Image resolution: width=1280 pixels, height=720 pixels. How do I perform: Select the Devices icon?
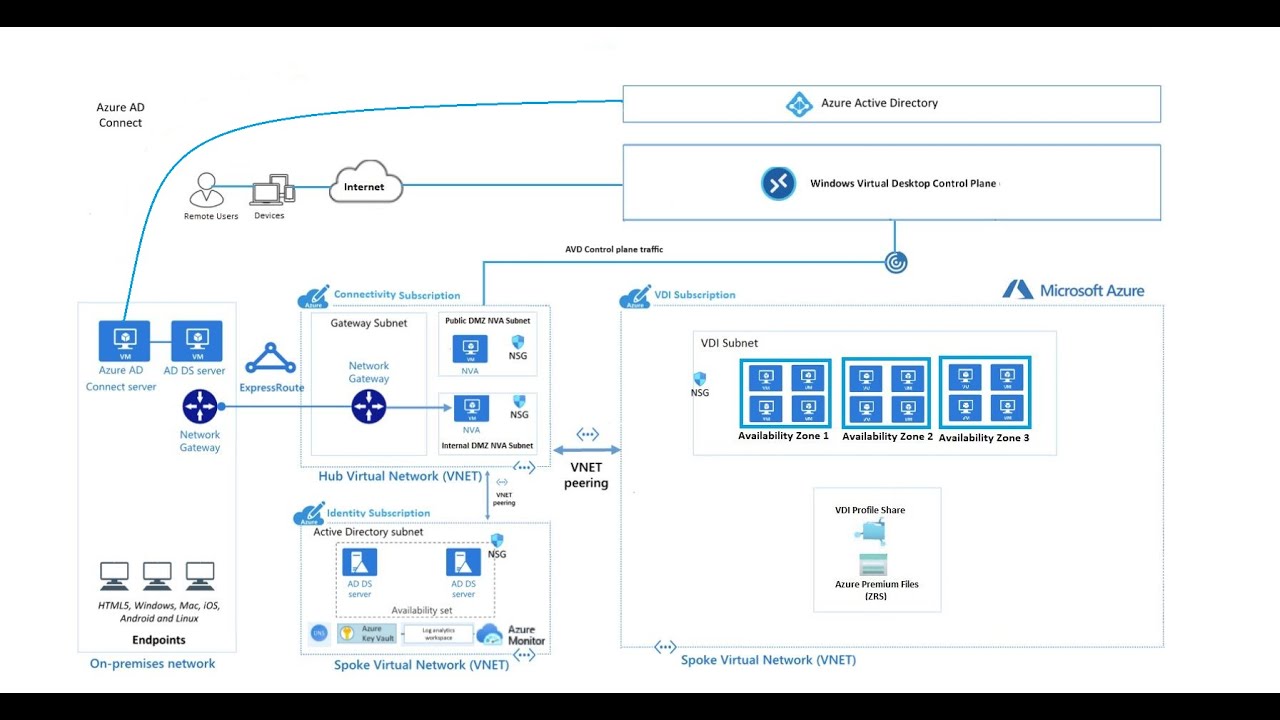pyautogui.click(x=271, y=192)
